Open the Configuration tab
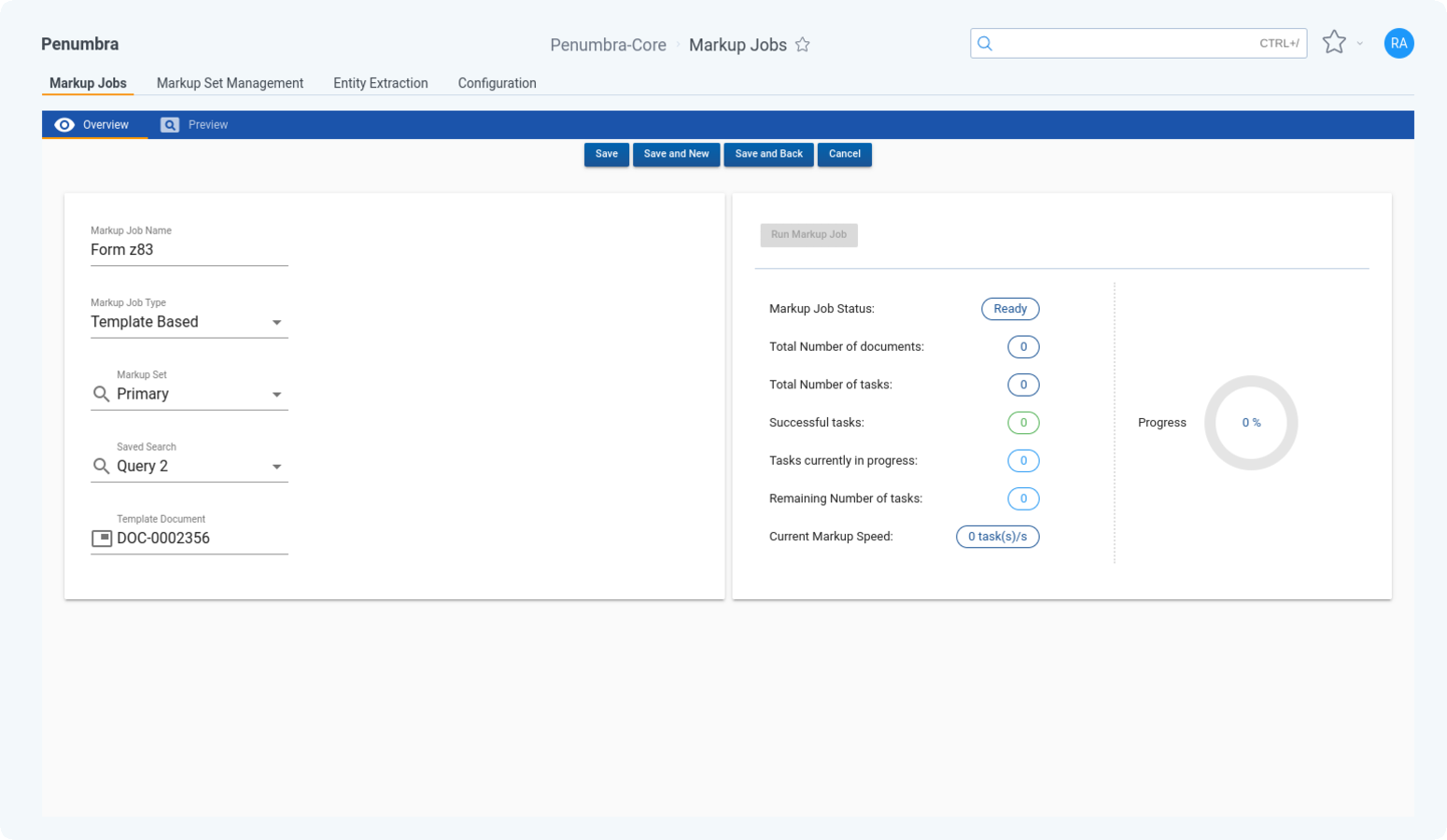Viewport: 1447px width, 840px height. [x=497, y=83]
